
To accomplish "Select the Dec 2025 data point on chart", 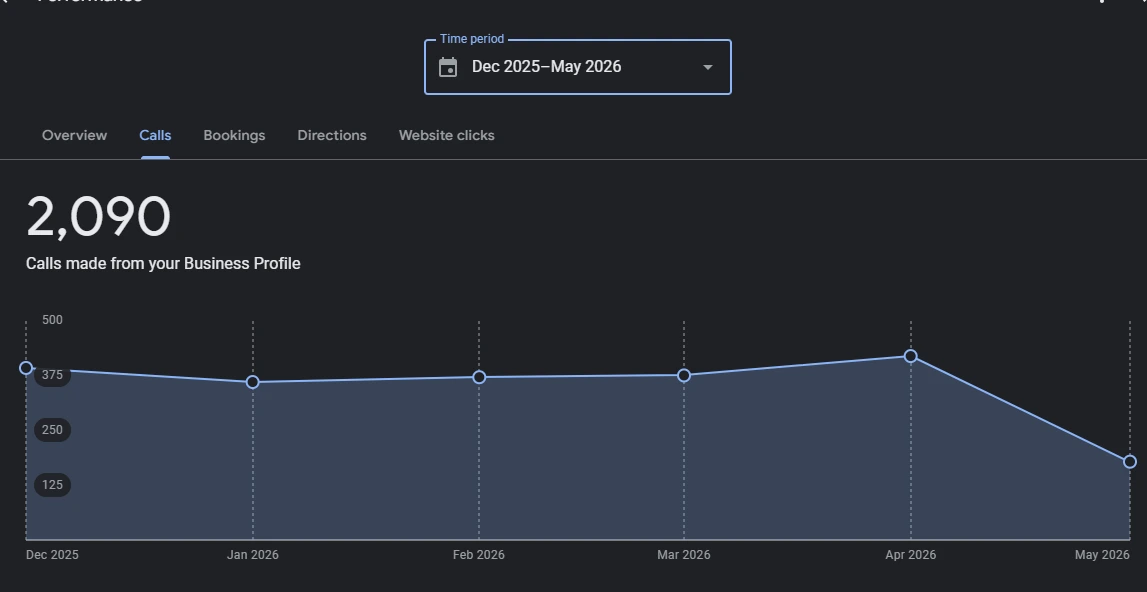I will click(26, 368).
